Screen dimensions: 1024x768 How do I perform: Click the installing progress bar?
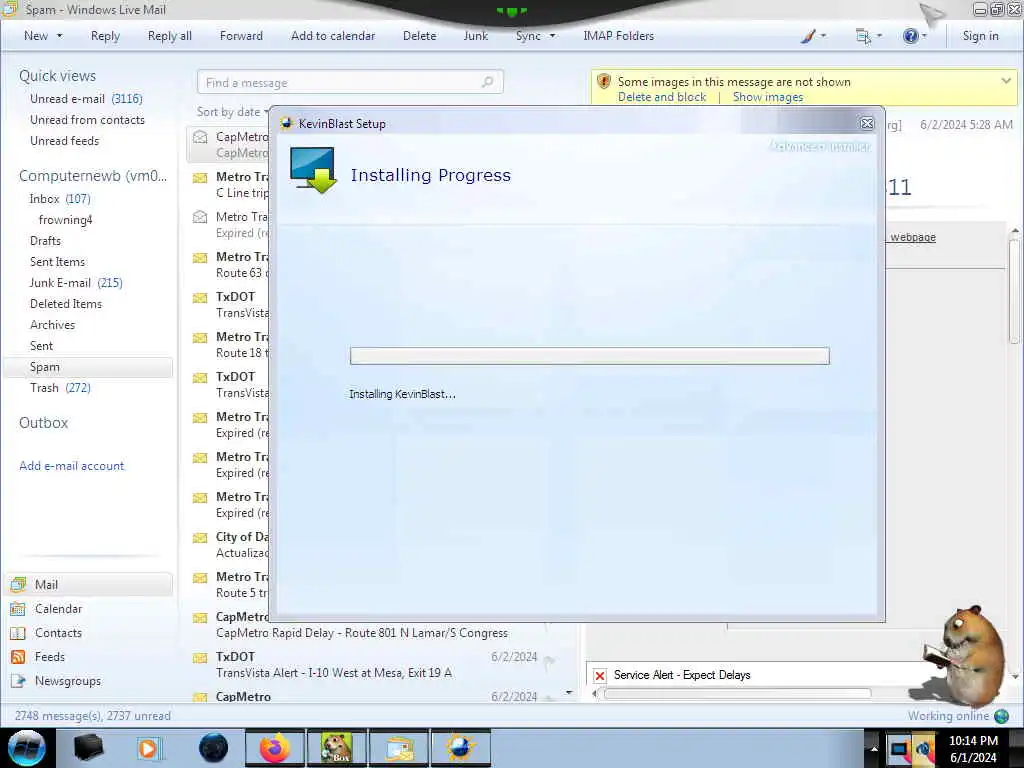pos(590,356)
